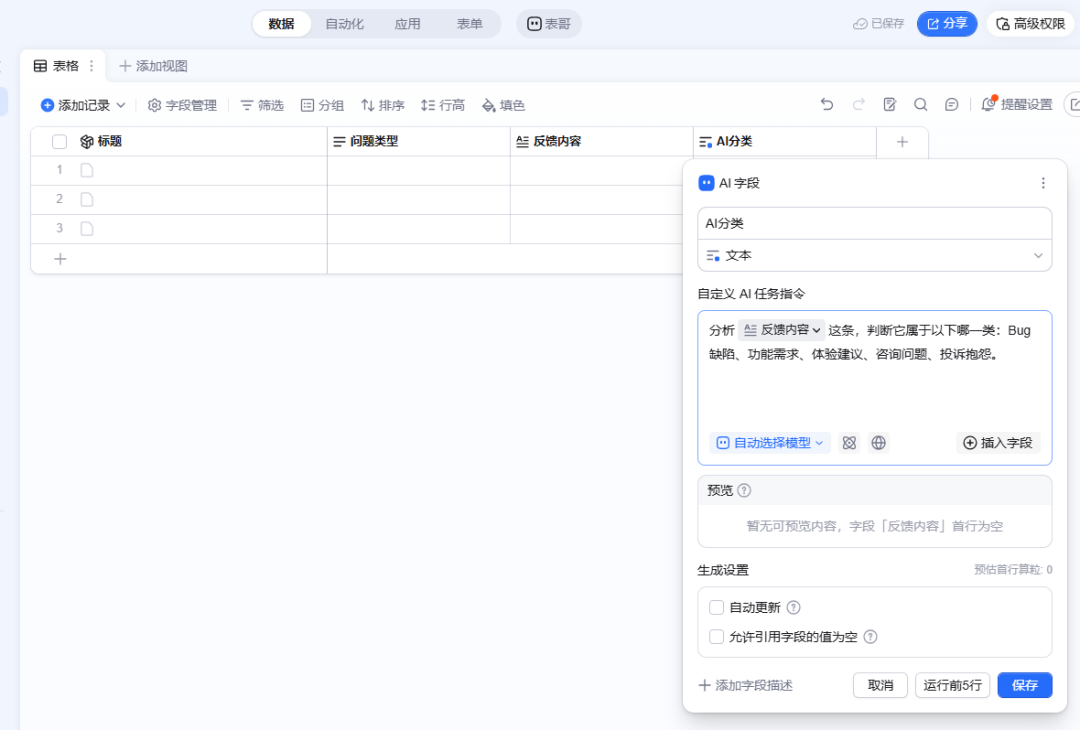Switch to the 应用 tab
The width and height of the screenshot is (1080, 730).
click(x=407, y=24)
